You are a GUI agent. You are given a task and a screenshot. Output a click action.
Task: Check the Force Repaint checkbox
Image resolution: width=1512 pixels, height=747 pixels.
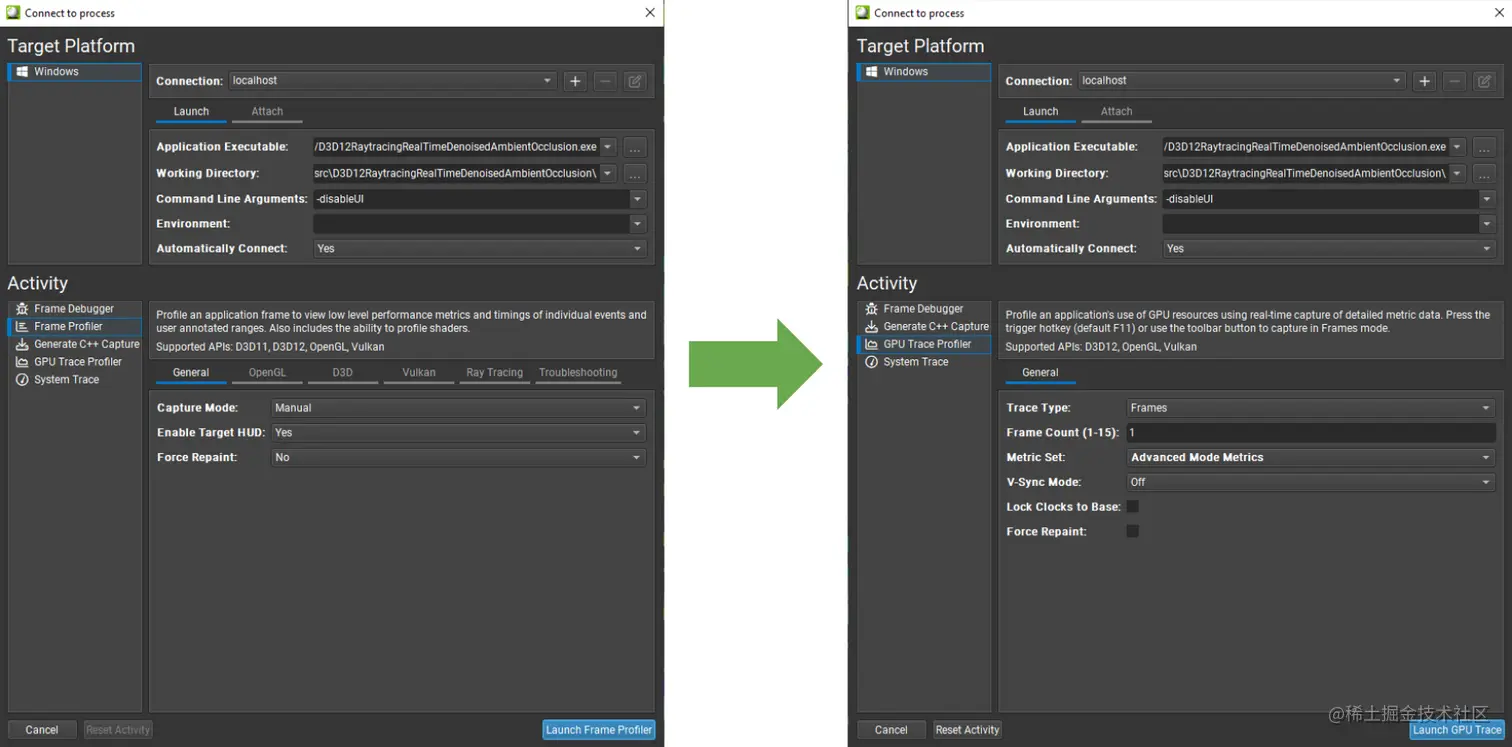tap(1131, 530)
